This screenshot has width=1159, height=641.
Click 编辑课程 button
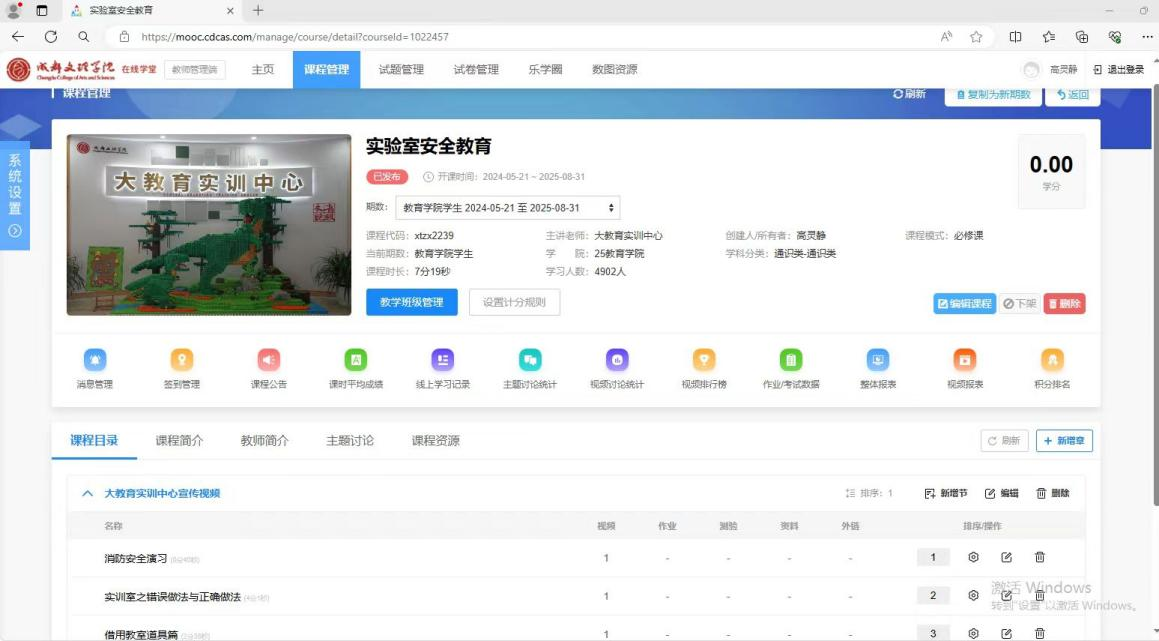965,304
